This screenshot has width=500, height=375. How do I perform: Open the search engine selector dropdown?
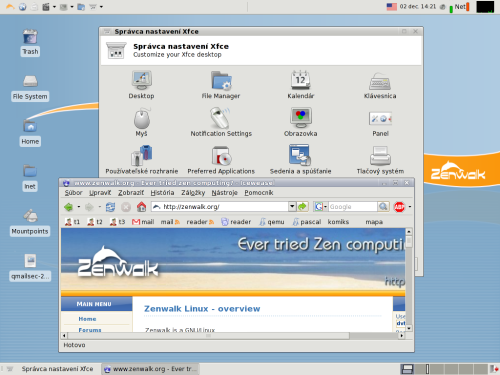click(x=325, y=207)
